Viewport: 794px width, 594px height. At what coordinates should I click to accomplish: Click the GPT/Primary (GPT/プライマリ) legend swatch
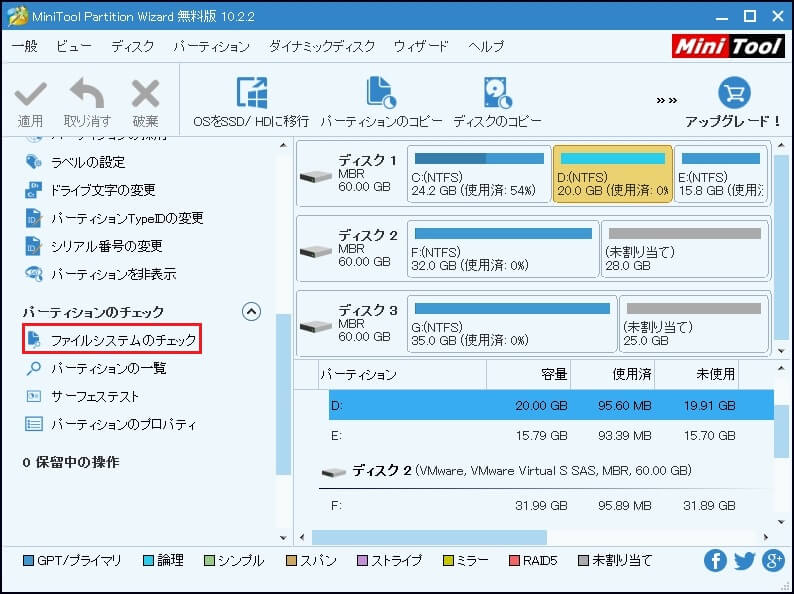pos(29,561)
